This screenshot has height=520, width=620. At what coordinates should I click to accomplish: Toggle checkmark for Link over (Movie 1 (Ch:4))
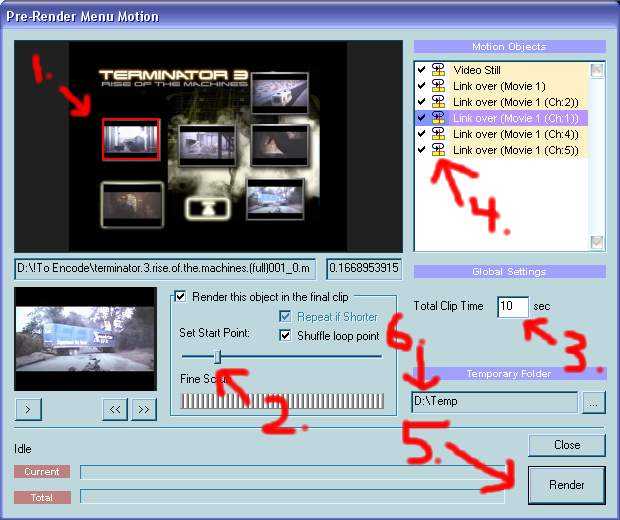click(x=422, y=134)
